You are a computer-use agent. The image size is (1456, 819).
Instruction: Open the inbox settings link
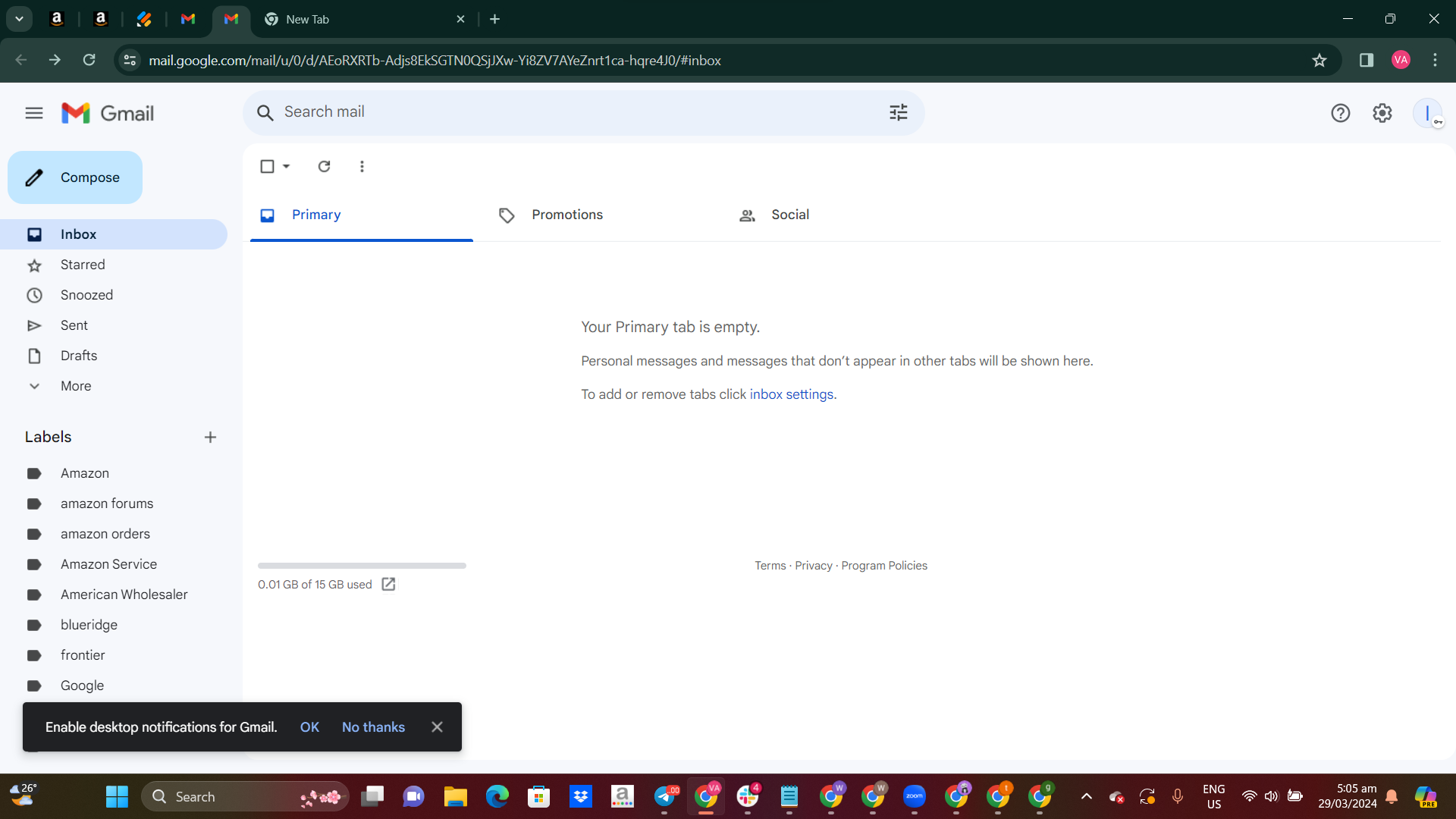(x=792, y=394)
